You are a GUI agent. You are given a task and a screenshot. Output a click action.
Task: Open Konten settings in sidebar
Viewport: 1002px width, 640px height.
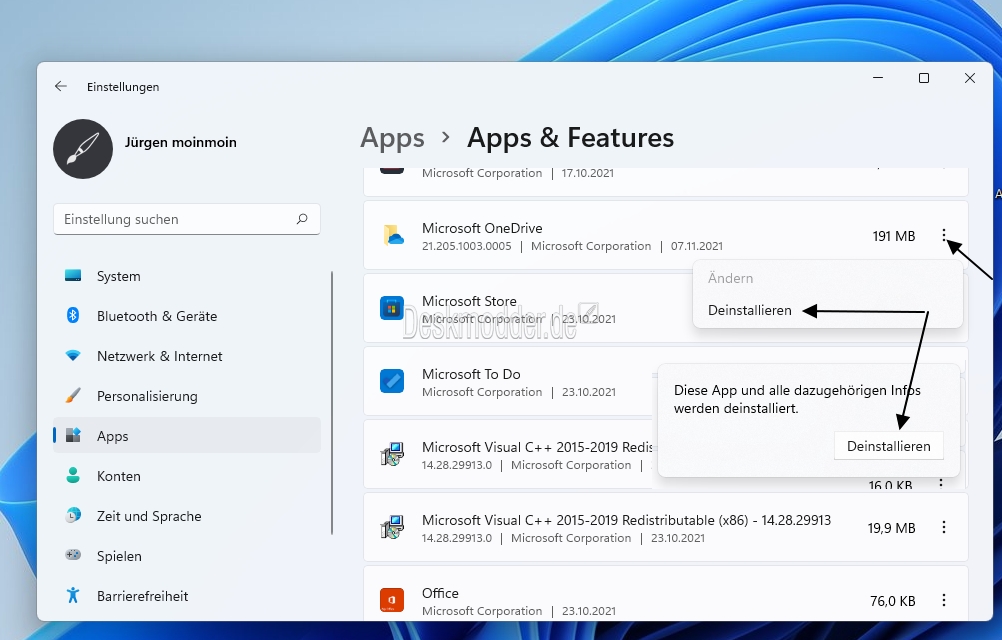(x=187, y=476)
